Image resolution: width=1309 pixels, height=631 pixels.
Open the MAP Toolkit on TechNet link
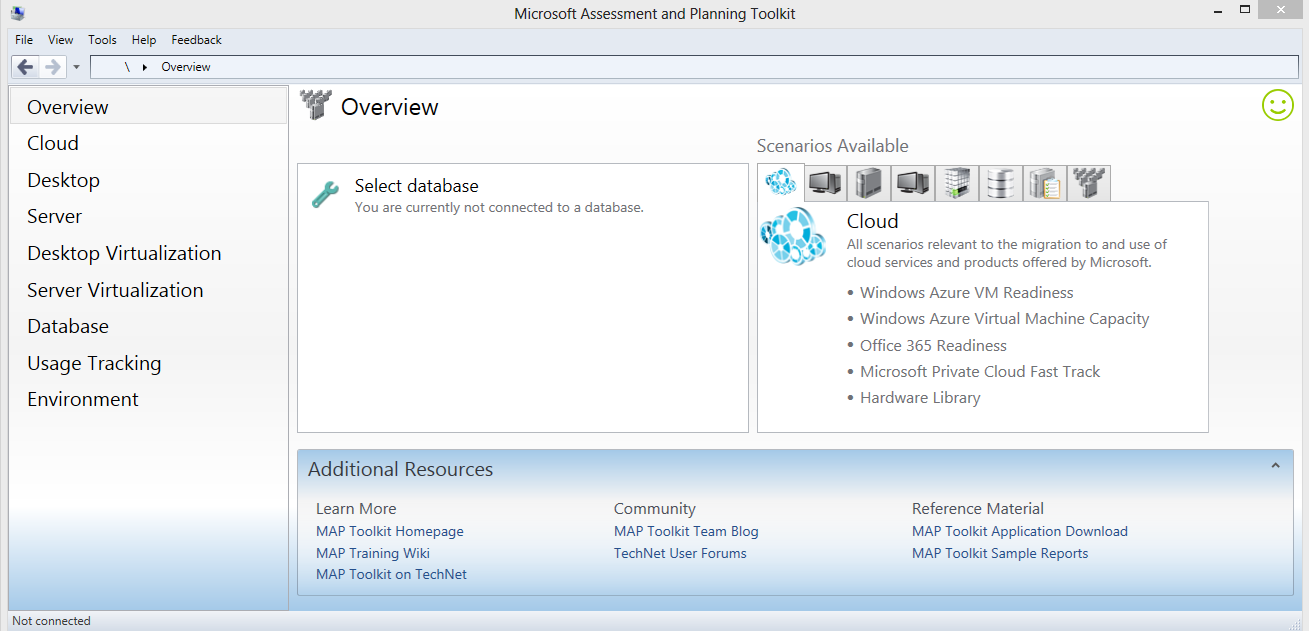point(391,574)
